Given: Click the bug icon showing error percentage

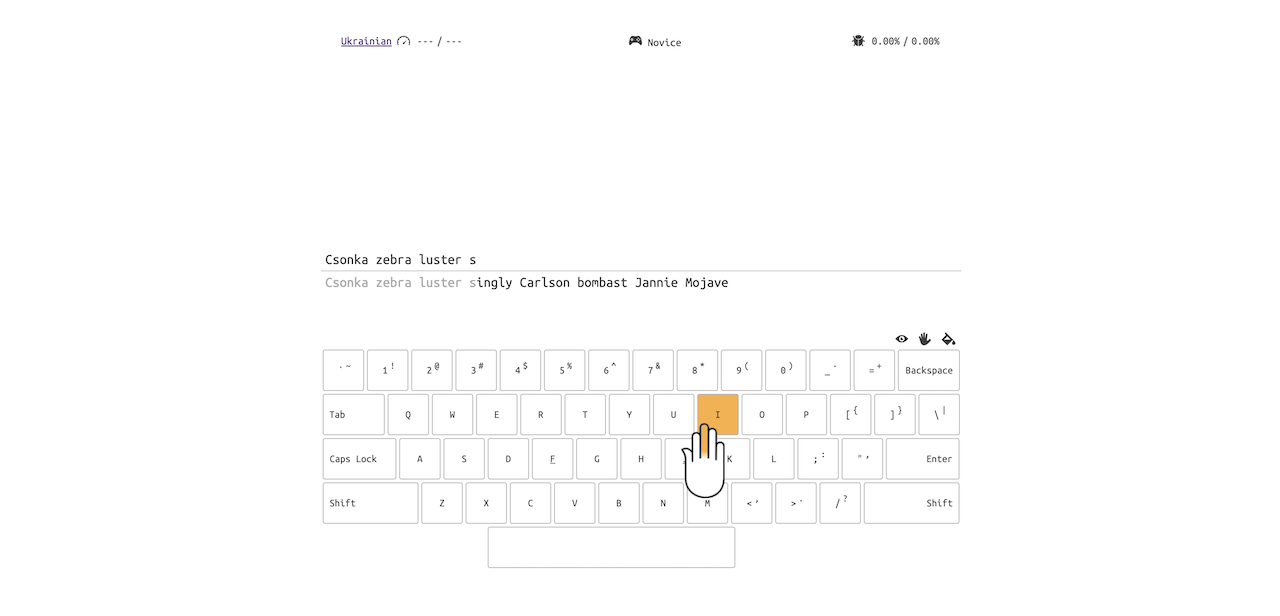Looking at the screenshot, I should (858, 41).
